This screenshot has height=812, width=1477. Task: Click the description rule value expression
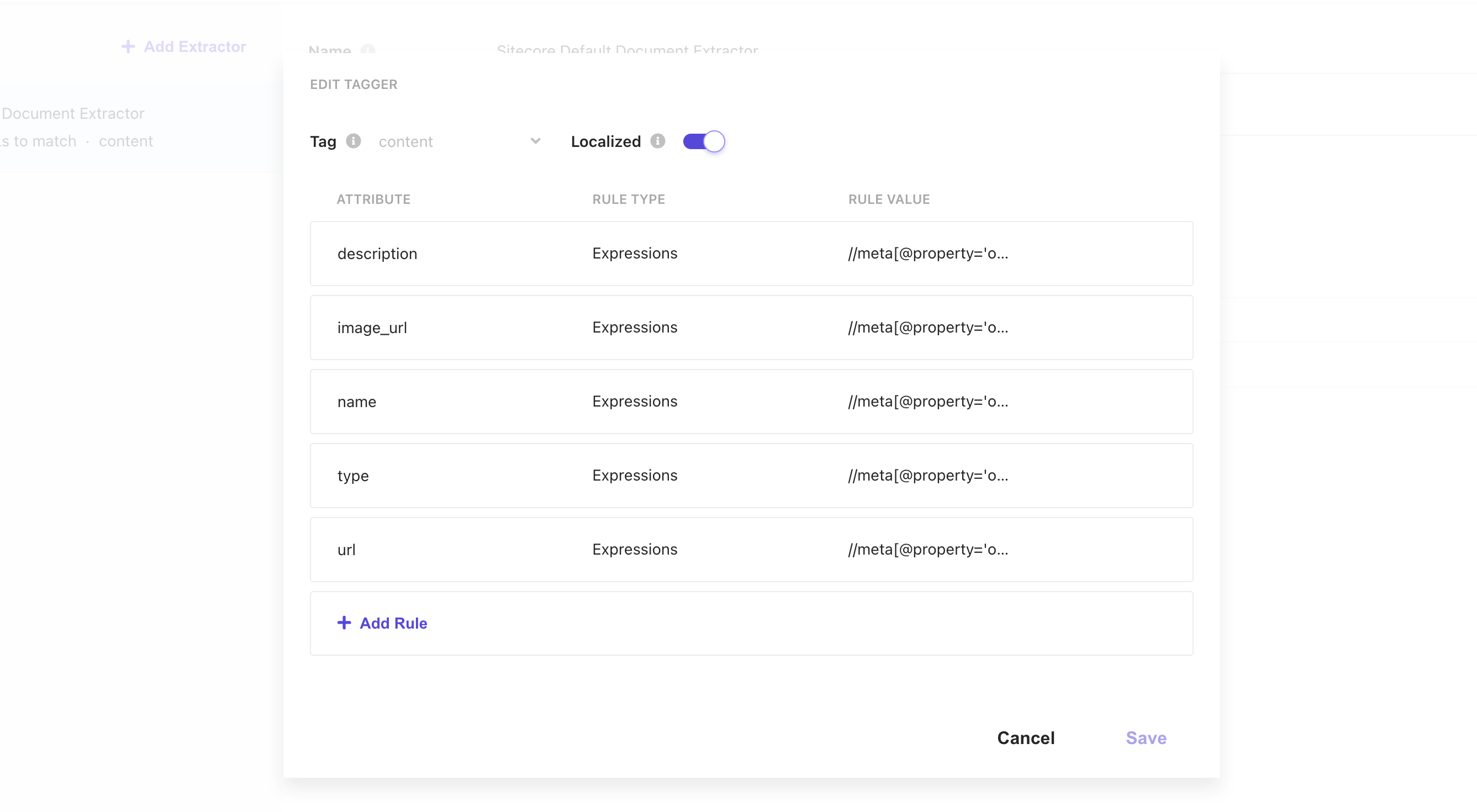pyautogui.click(x=928, y=254)
